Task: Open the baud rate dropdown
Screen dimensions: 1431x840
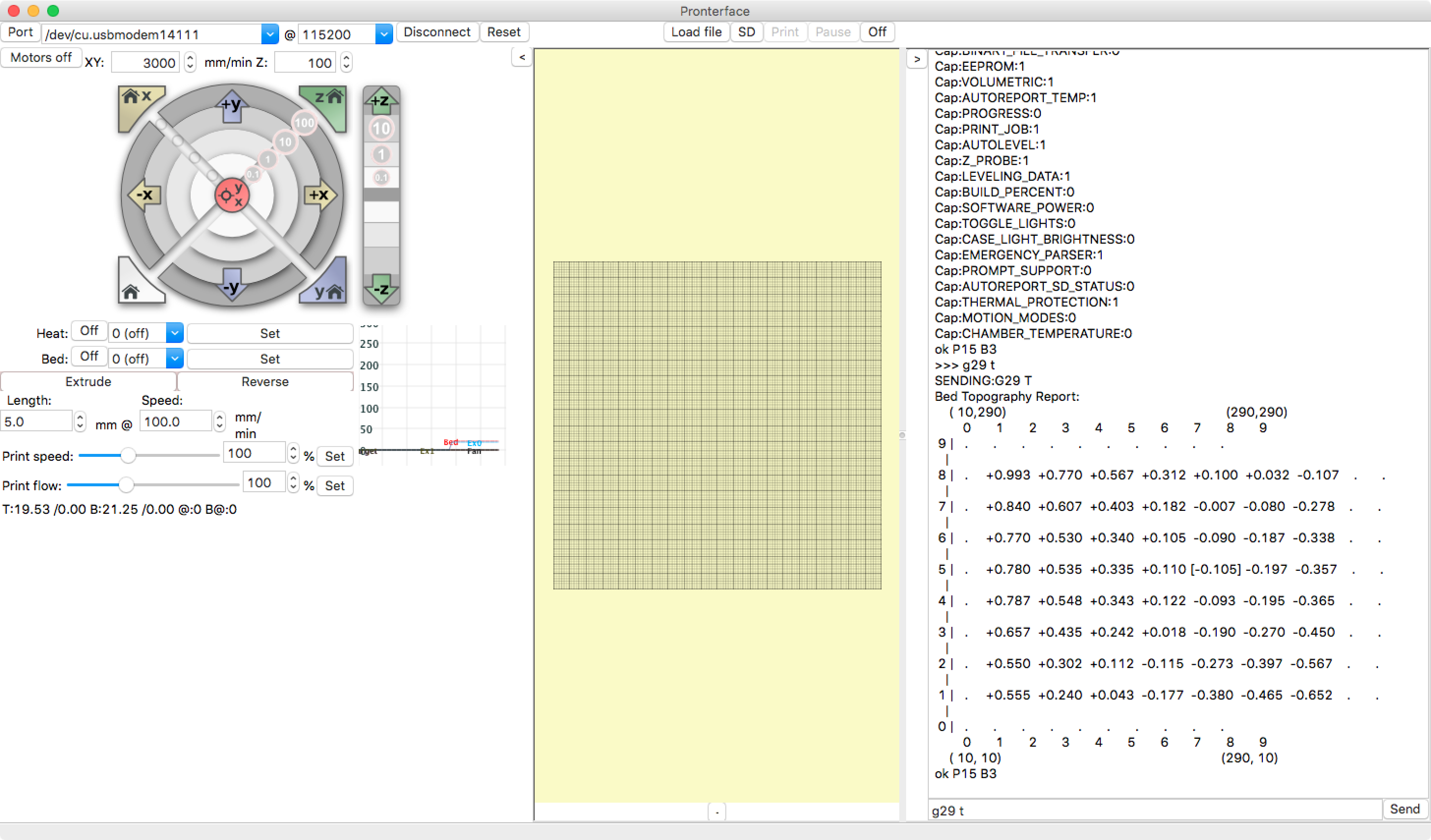Action: coord(384,34)
